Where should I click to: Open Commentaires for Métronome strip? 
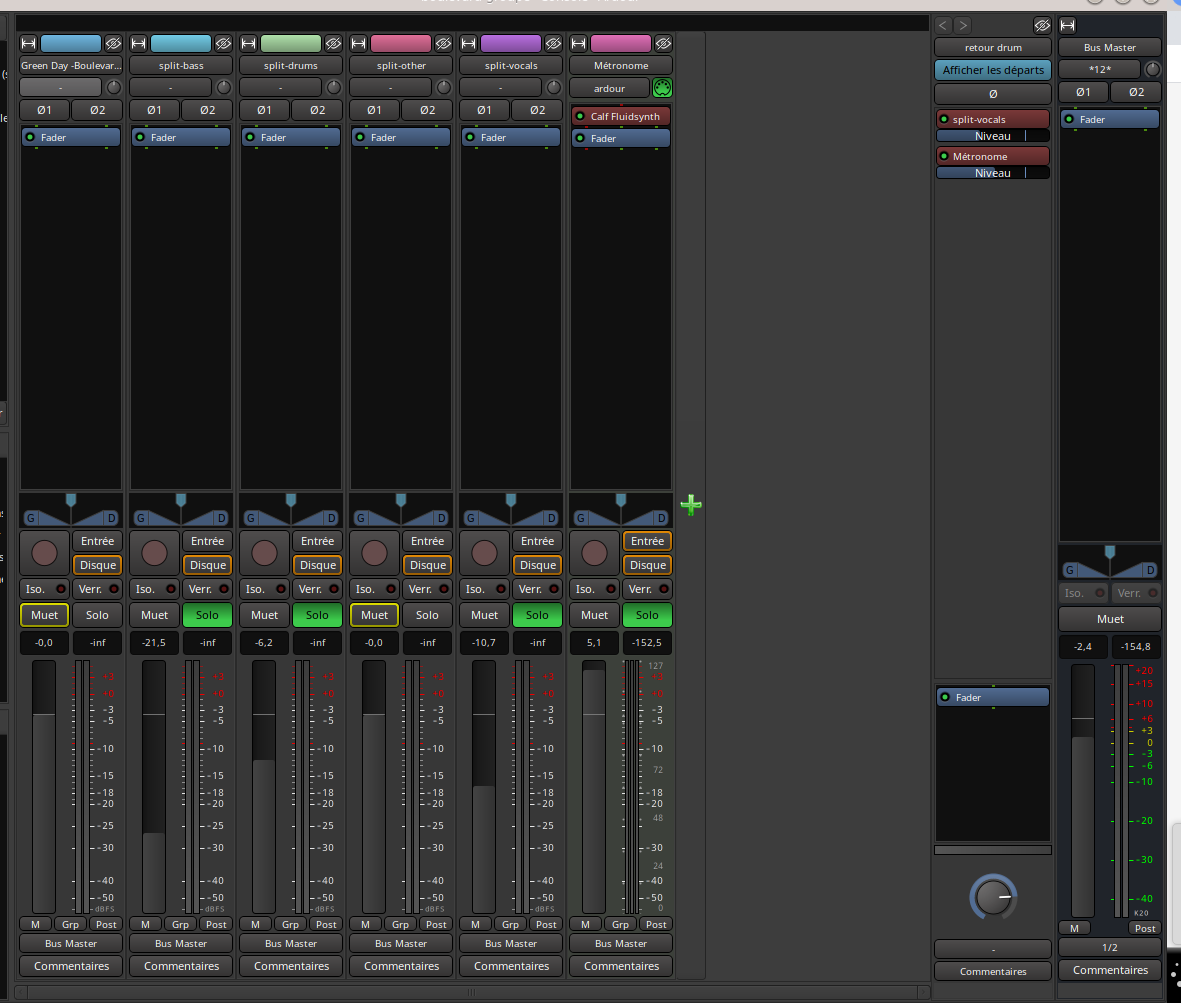coord(621,966)
